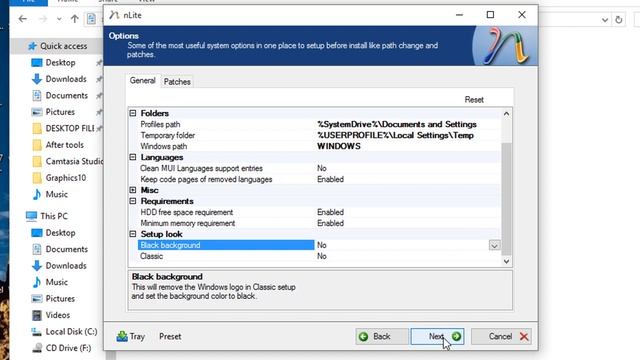Select the Profiles path row

tap(319, 124)
